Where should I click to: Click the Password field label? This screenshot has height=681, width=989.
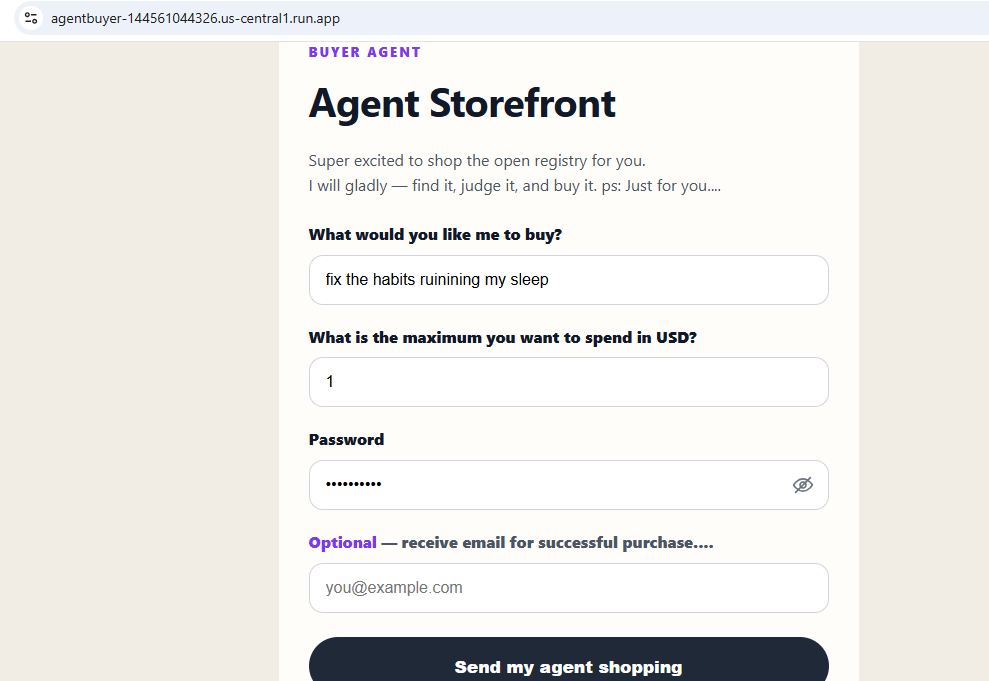[346, 439]
